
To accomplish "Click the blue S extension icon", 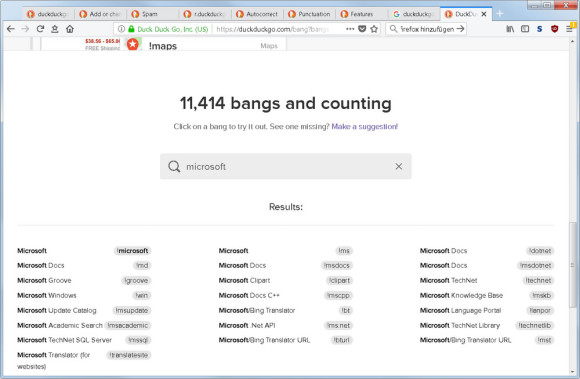I will tap(540, 29).
